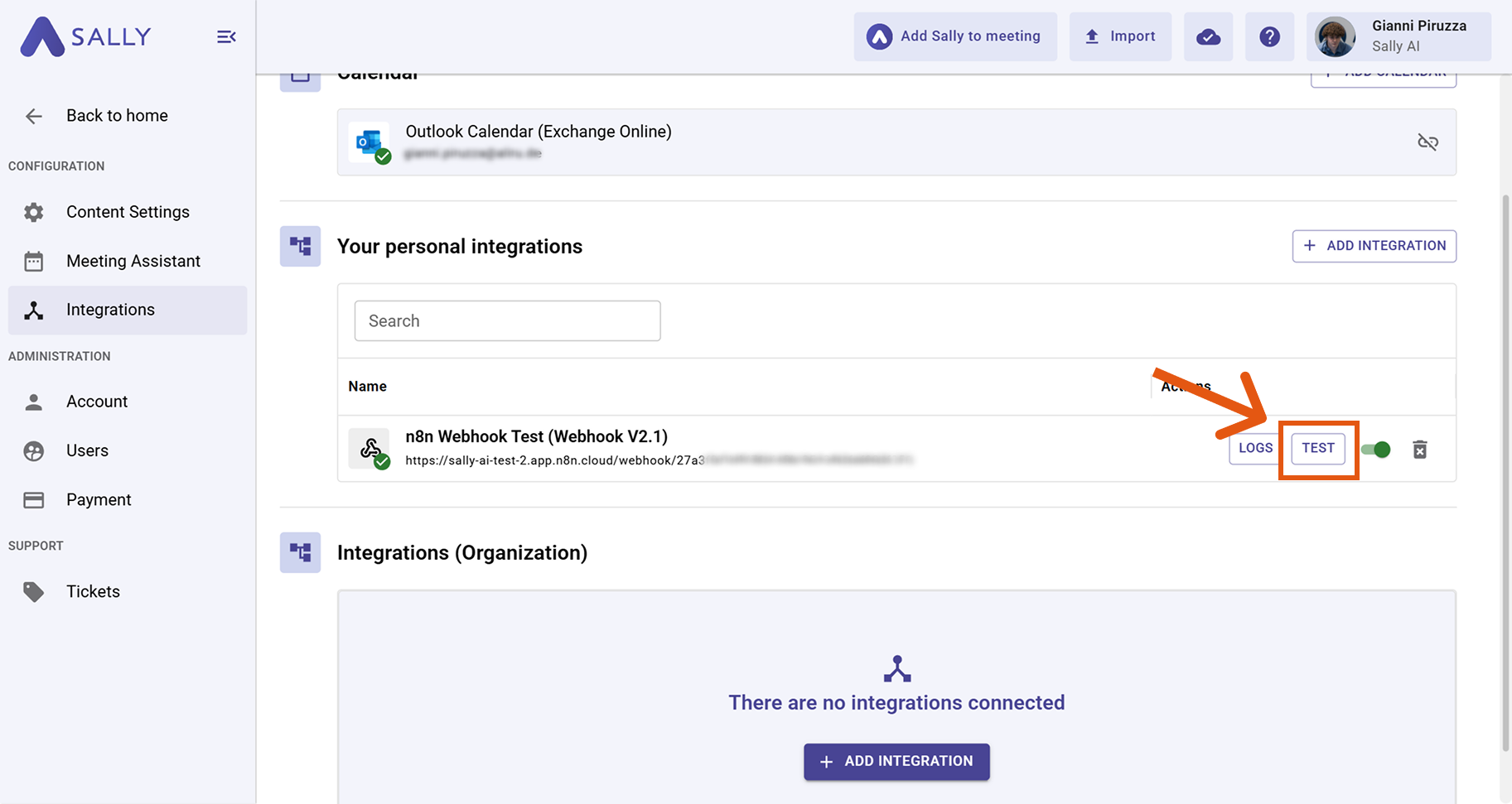Go back to home
Image resolution: width=1512 pixels, height=804 pixels.
(x=117, y=116)
